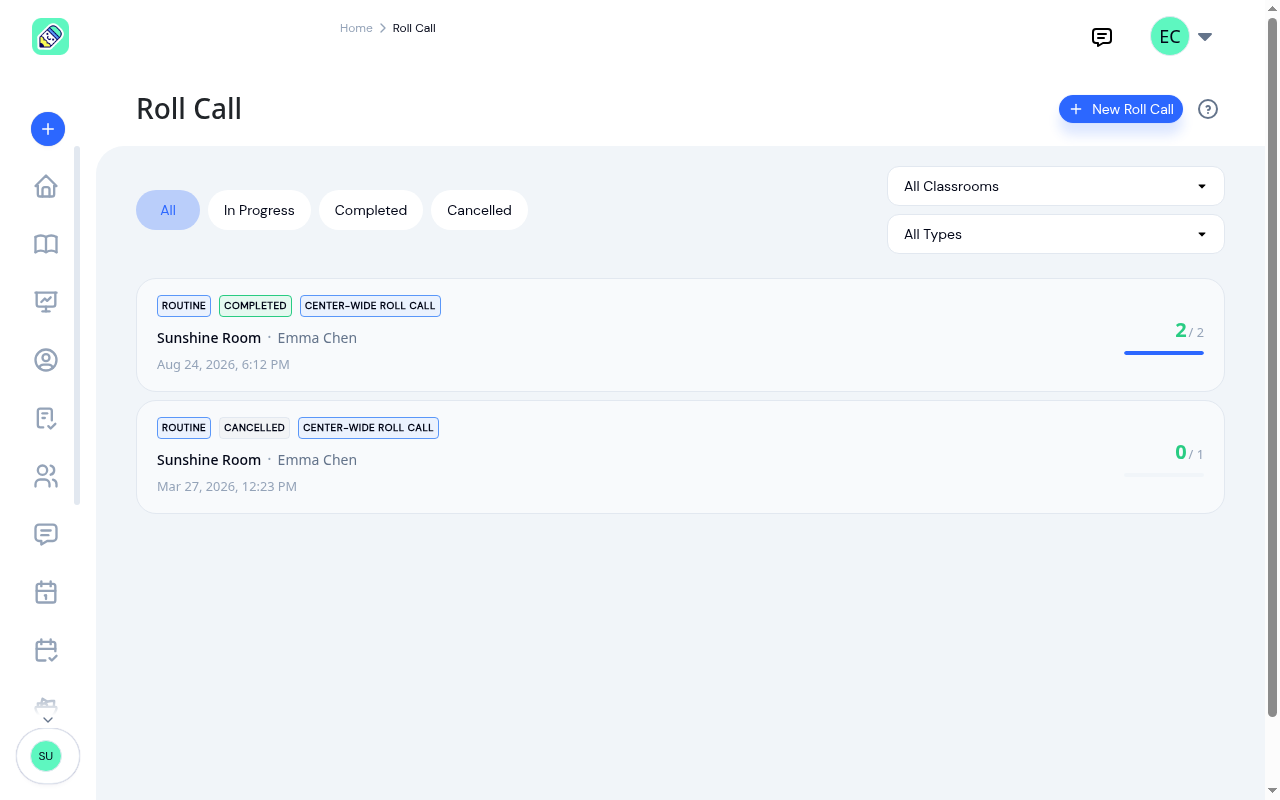
Task: Open the All Types dropdown
Action: tap(1056, 234)
